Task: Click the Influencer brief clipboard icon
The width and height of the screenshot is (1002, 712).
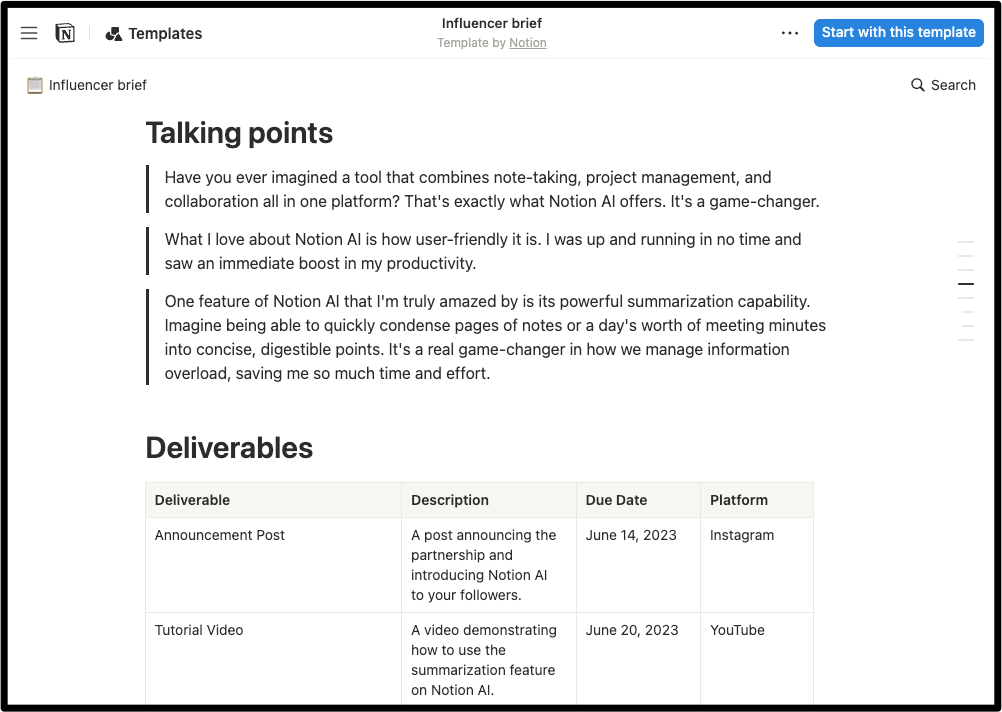Action: [35, 85]
